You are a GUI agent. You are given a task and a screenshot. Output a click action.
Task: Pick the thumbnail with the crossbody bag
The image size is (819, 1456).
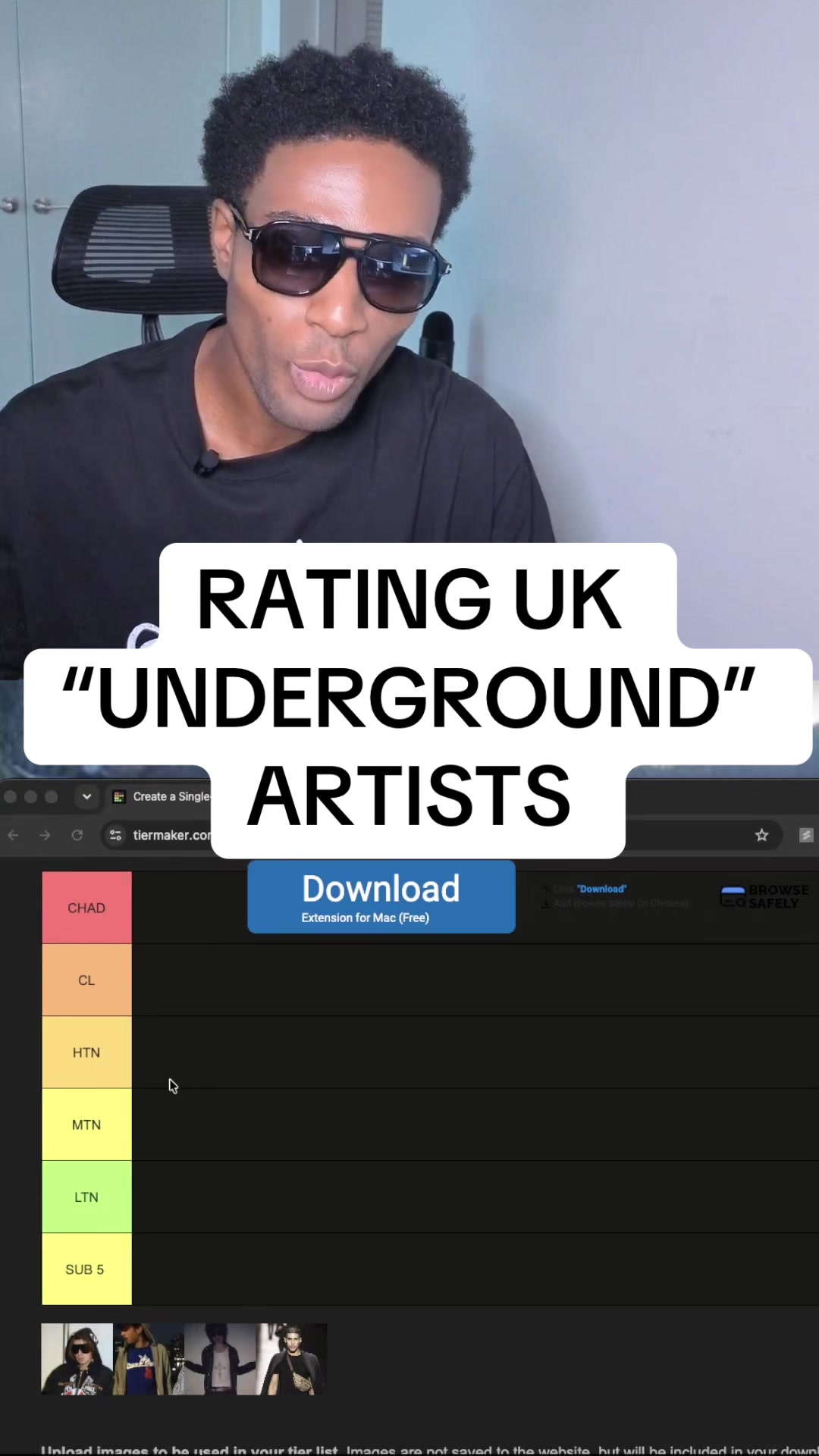(x=292, y=1359)
